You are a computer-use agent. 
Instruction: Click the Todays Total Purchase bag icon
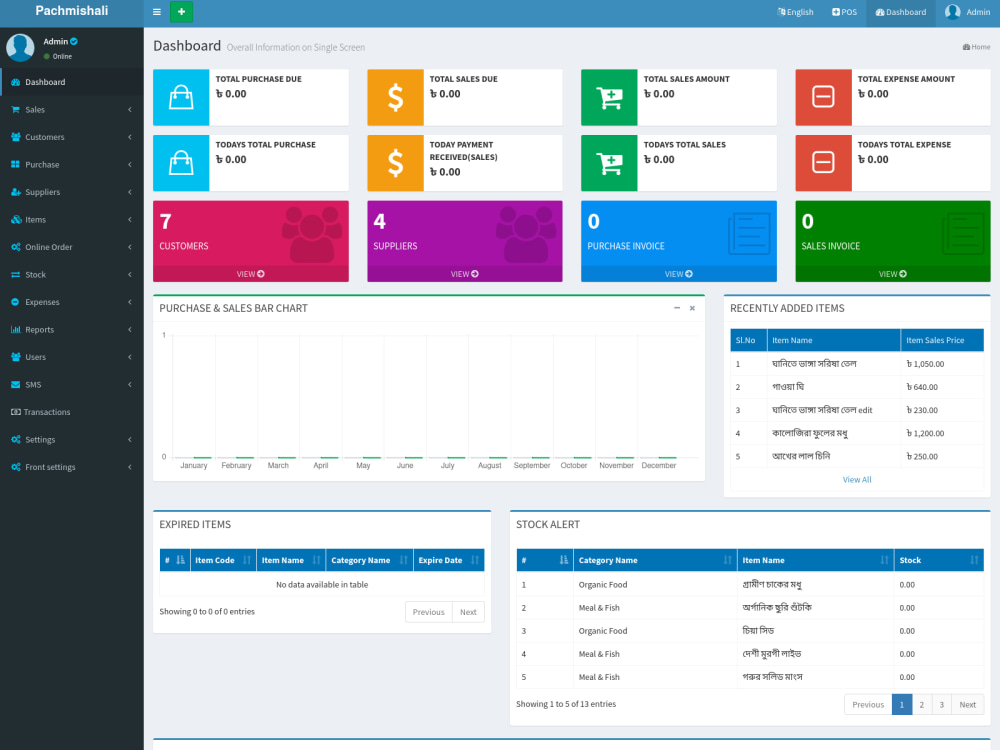tap(181, 163)
